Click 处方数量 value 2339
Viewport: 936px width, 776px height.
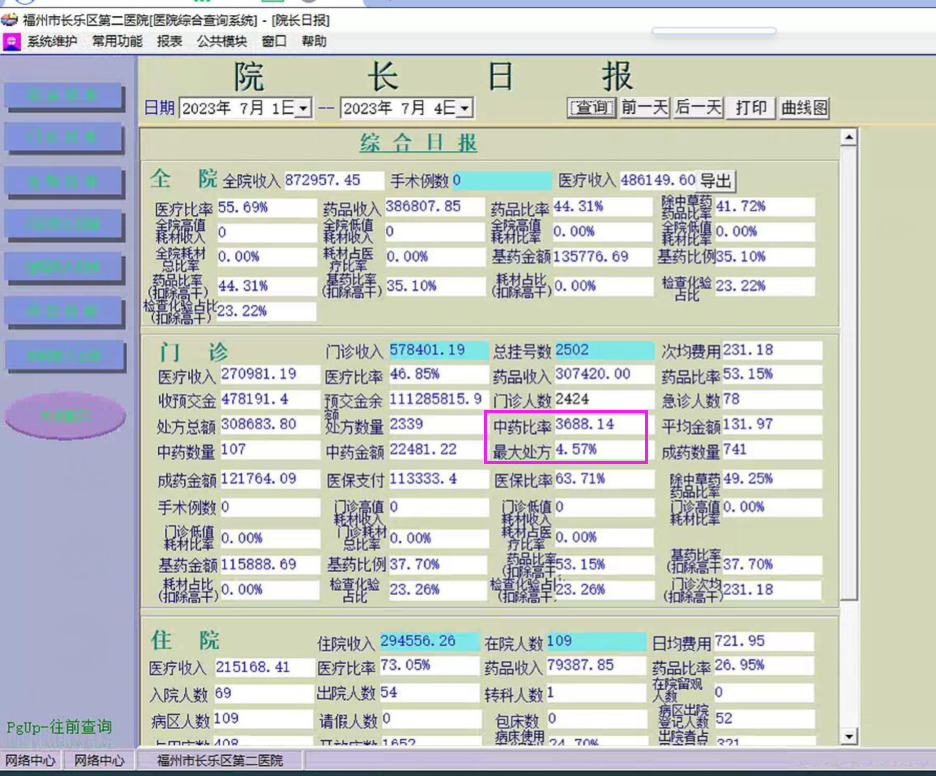(438, 424)
